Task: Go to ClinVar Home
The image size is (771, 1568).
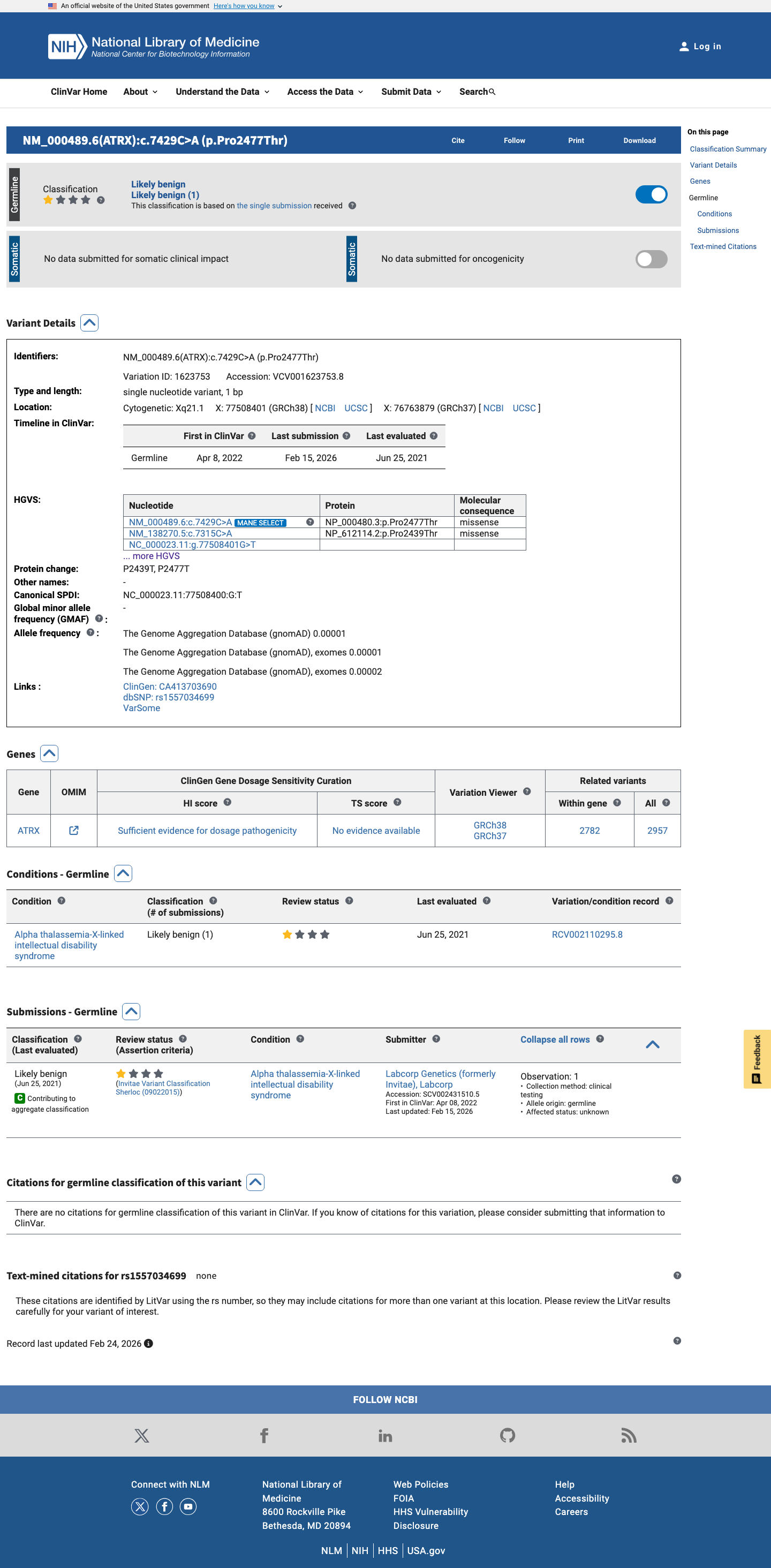Action: [79, 91]
